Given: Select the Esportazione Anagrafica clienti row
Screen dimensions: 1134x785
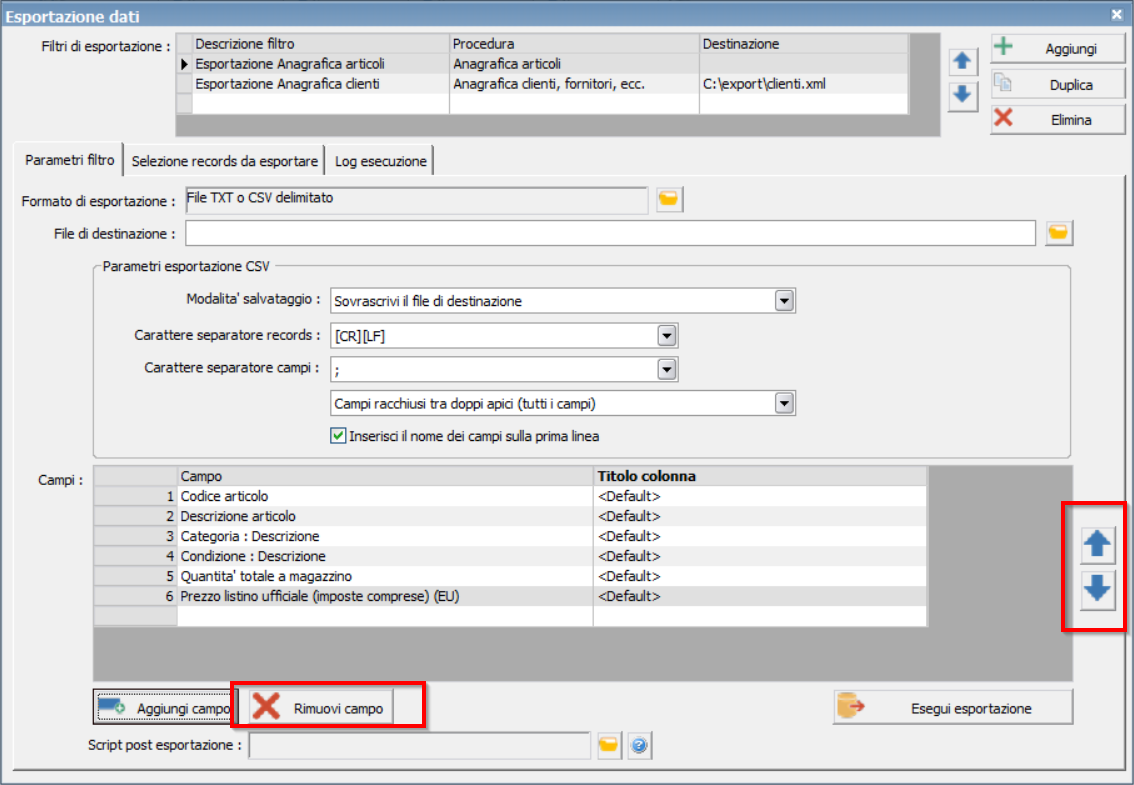Looking at the screenshot, I should coord(542,84).
